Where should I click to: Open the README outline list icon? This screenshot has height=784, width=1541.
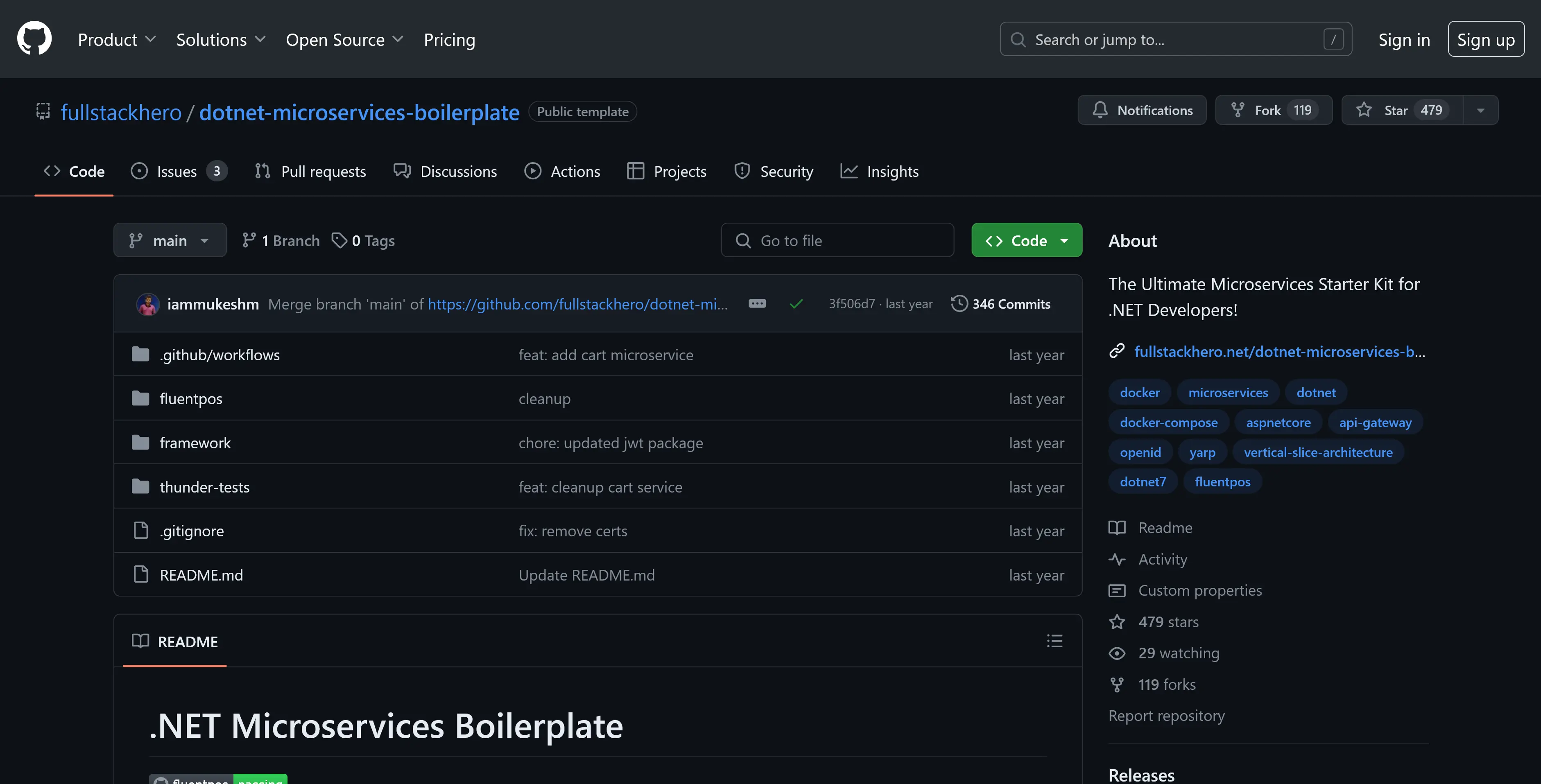[x=1054, y=641]
